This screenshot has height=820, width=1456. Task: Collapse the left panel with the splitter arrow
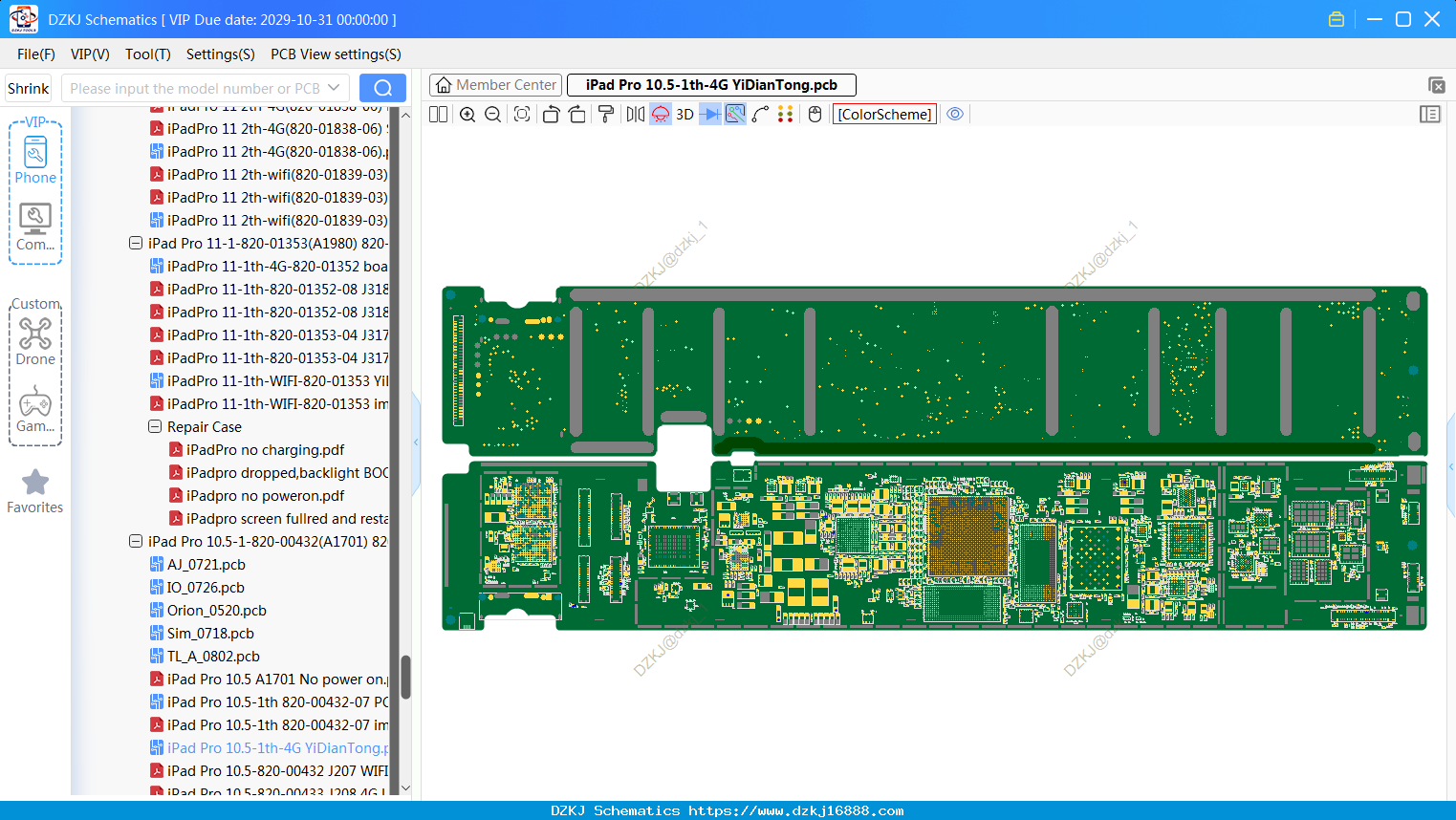[x=416, y=442]
